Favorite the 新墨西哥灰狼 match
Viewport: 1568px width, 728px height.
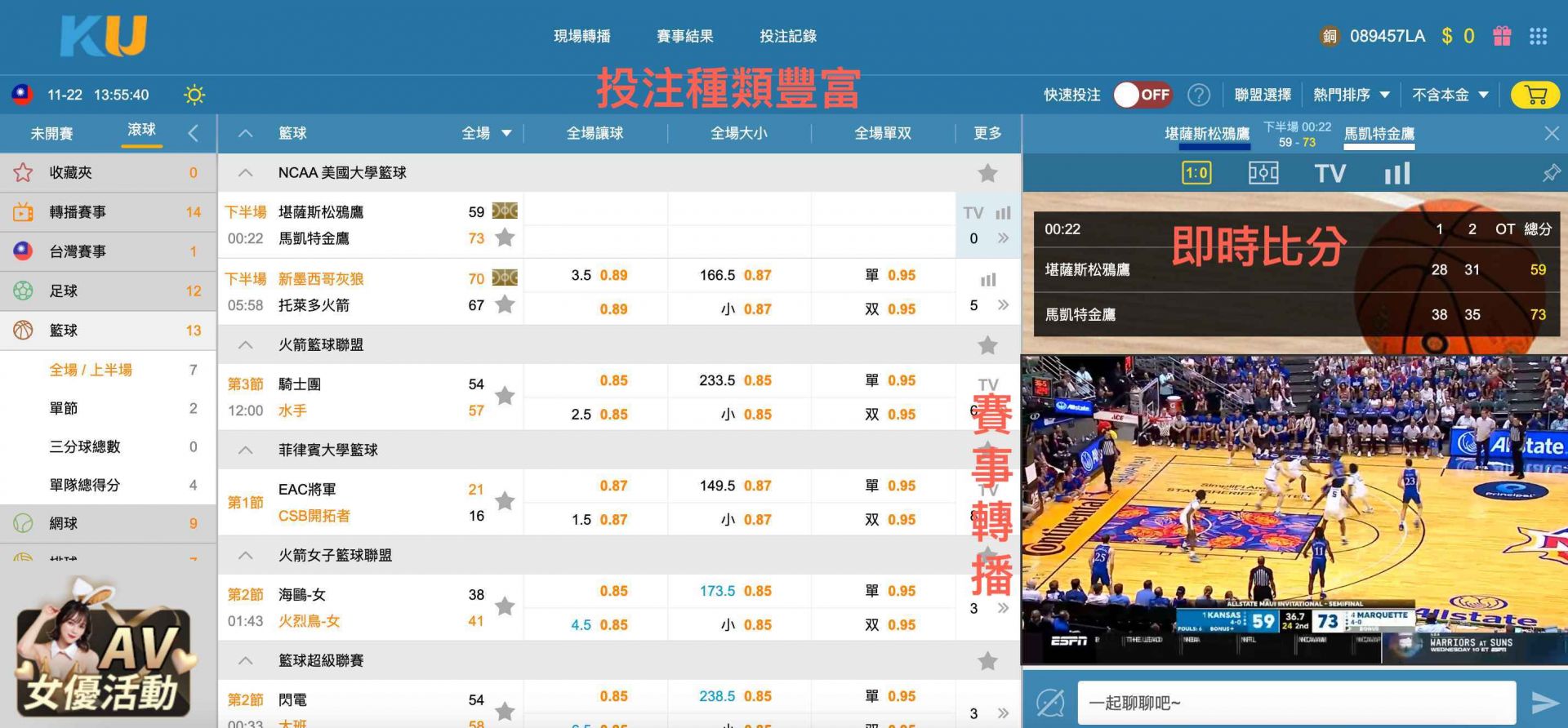pos(506,304)
